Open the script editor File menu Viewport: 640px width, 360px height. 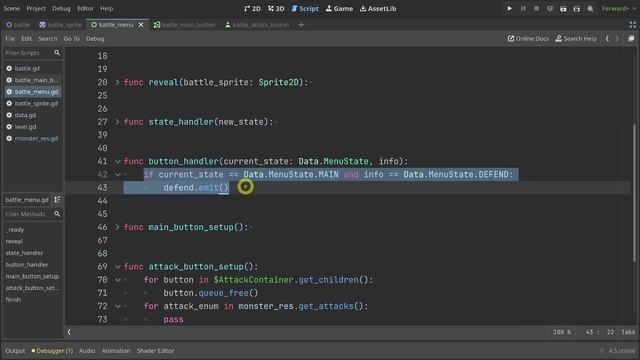pos(10,38)
